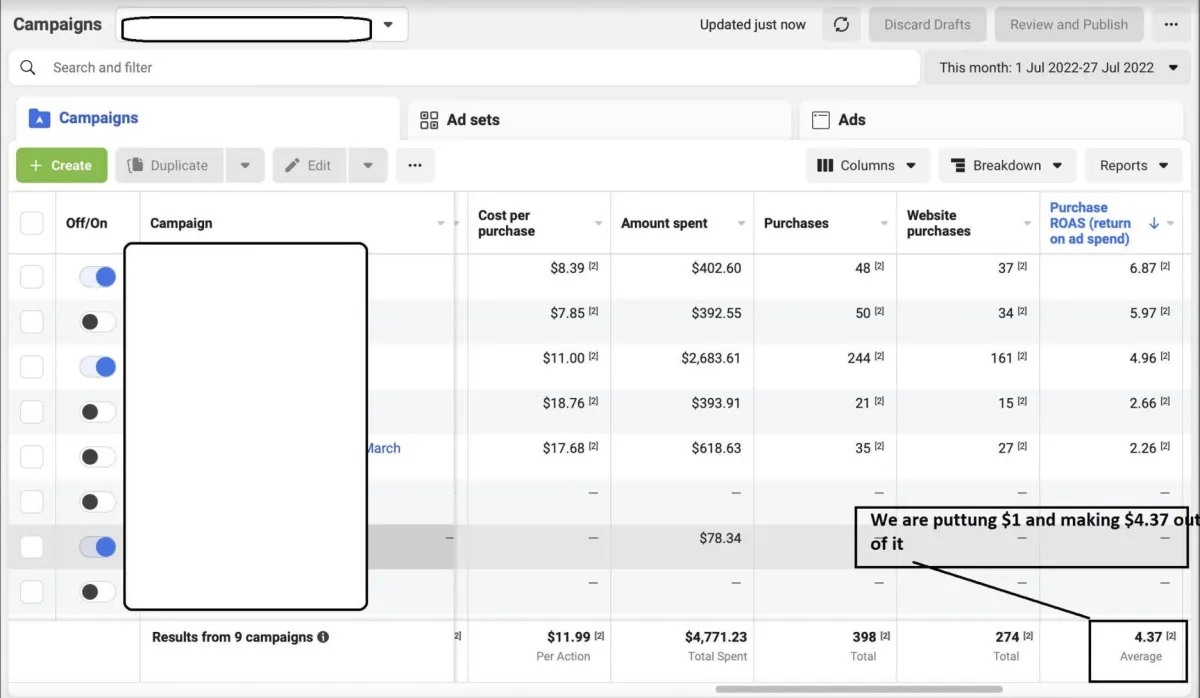Image resolution: width=1200 pixels, height=698 pixels.
Task: Click the Review and Publish button
Action: (1069, 25)
